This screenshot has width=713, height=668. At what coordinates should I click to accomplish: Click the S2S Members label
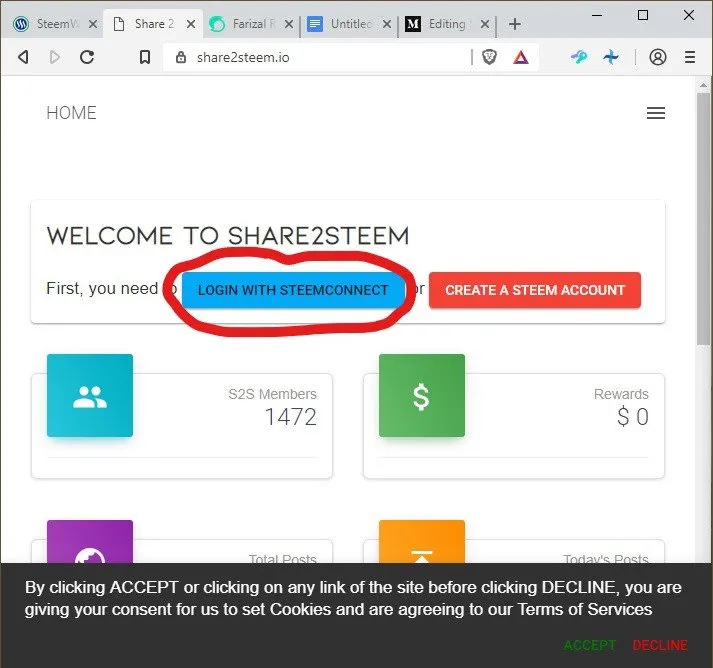272,394
